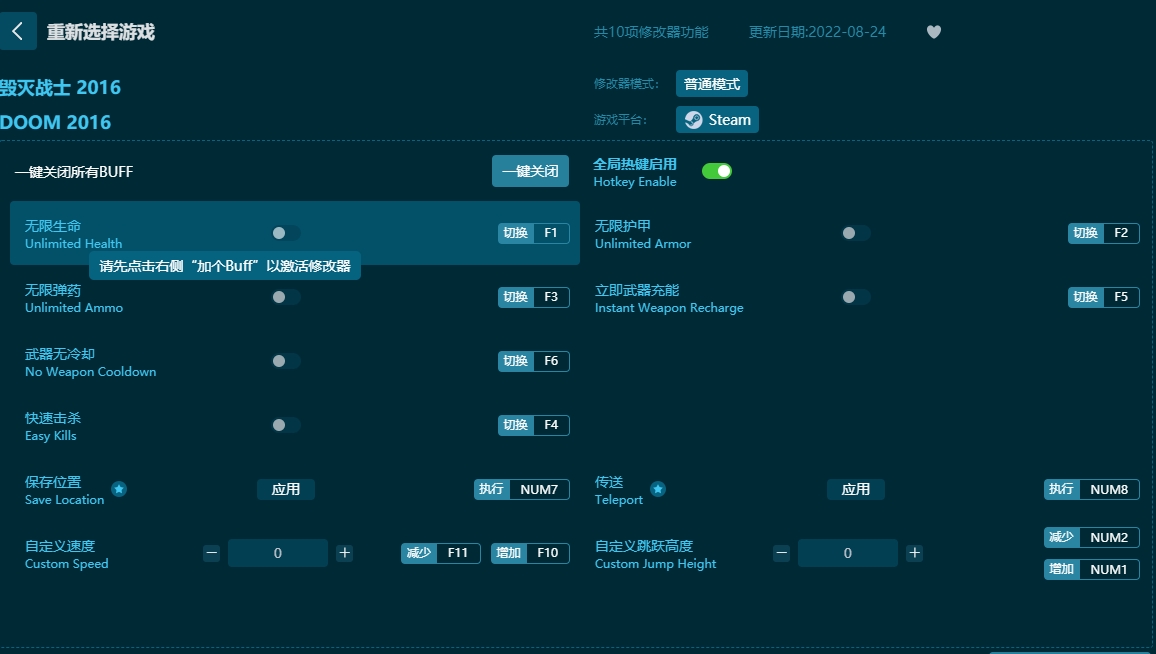Click 重新选择游戏 title text
Viewport: 1156px width, 654px height.
click(x=101, y=32)
